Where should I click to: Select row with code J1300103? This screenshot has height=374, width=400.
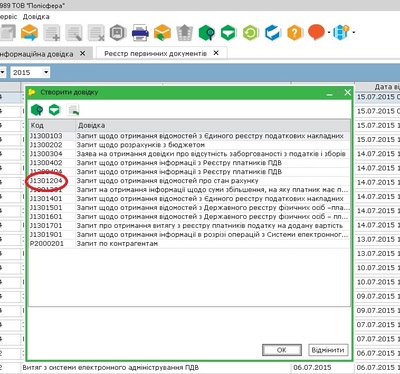click(x=189, y=136)
